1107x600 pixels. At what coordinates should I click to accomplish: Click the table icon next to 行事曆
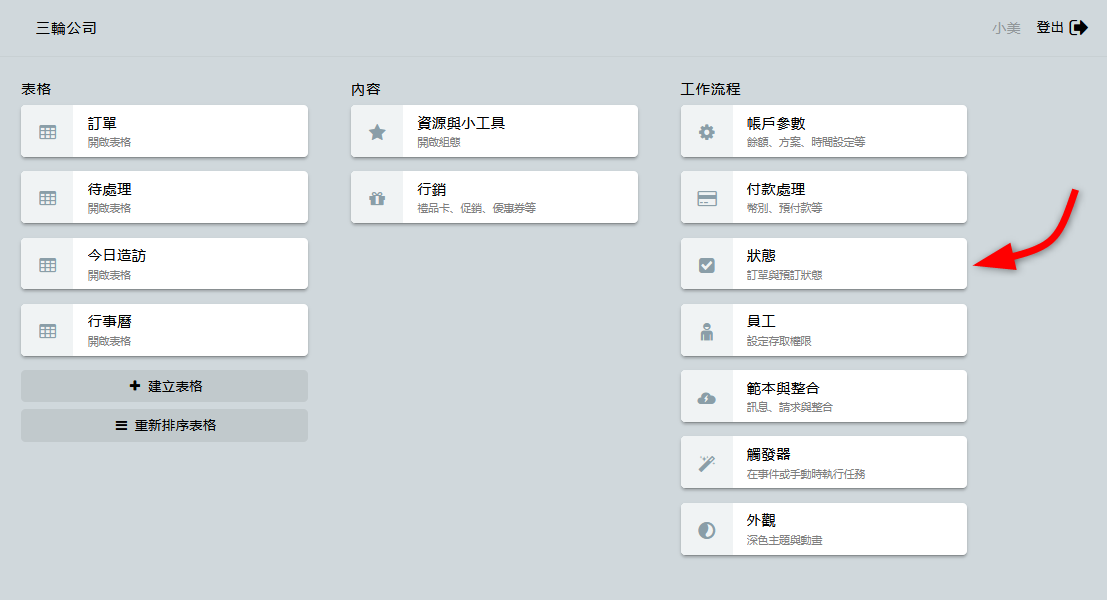pyautogui.click(x=47, y=331)
